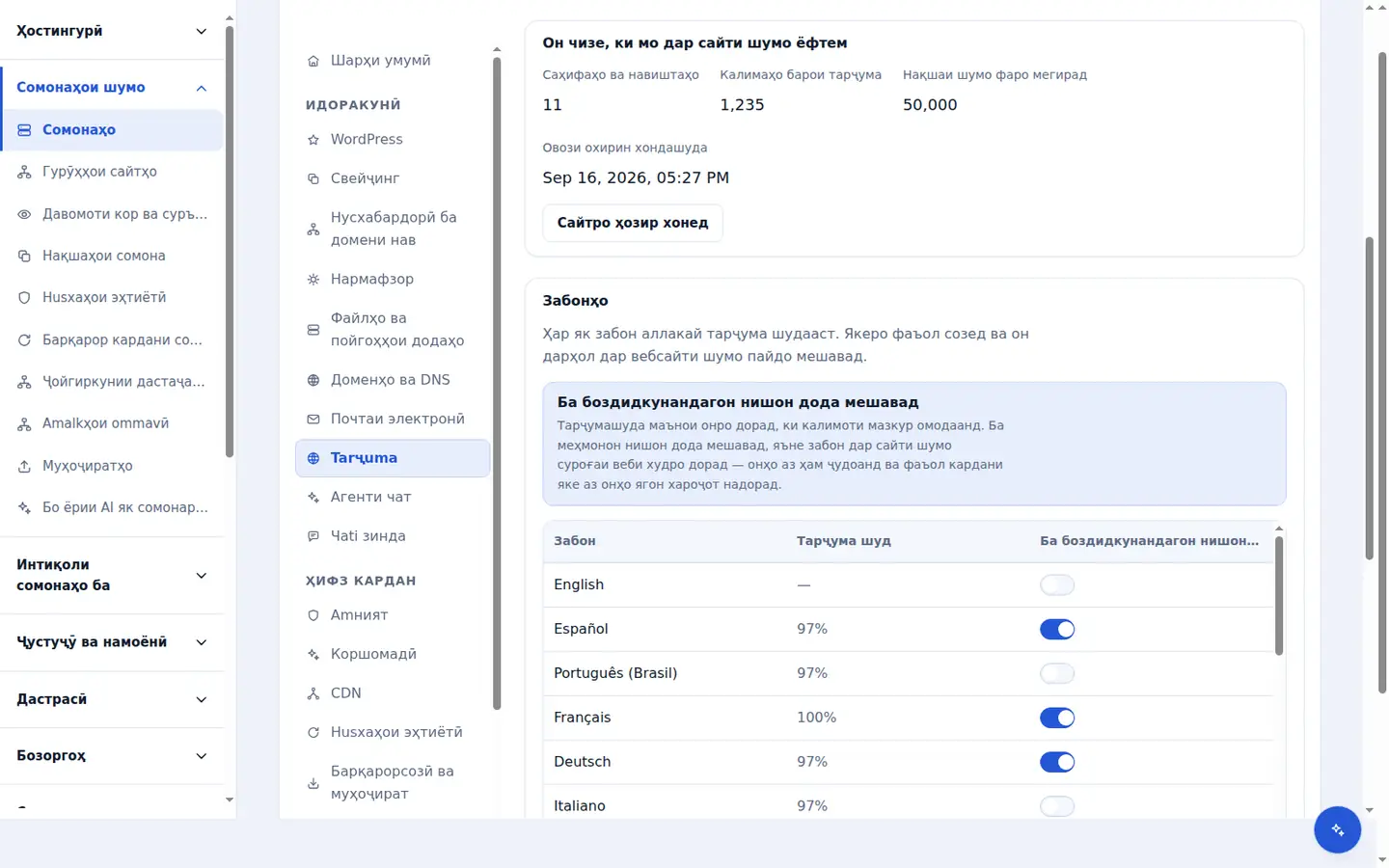Screen dimensions: 1389x868
Task: Click the Агенти чат sparkle icon
Action: (x=313, y=498)
